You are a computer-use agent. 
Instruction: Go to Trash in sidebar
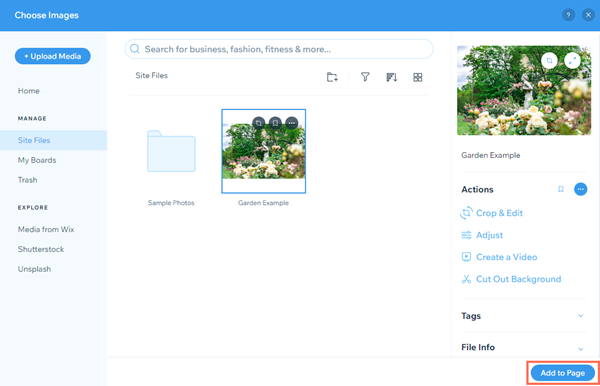[28, 180]
